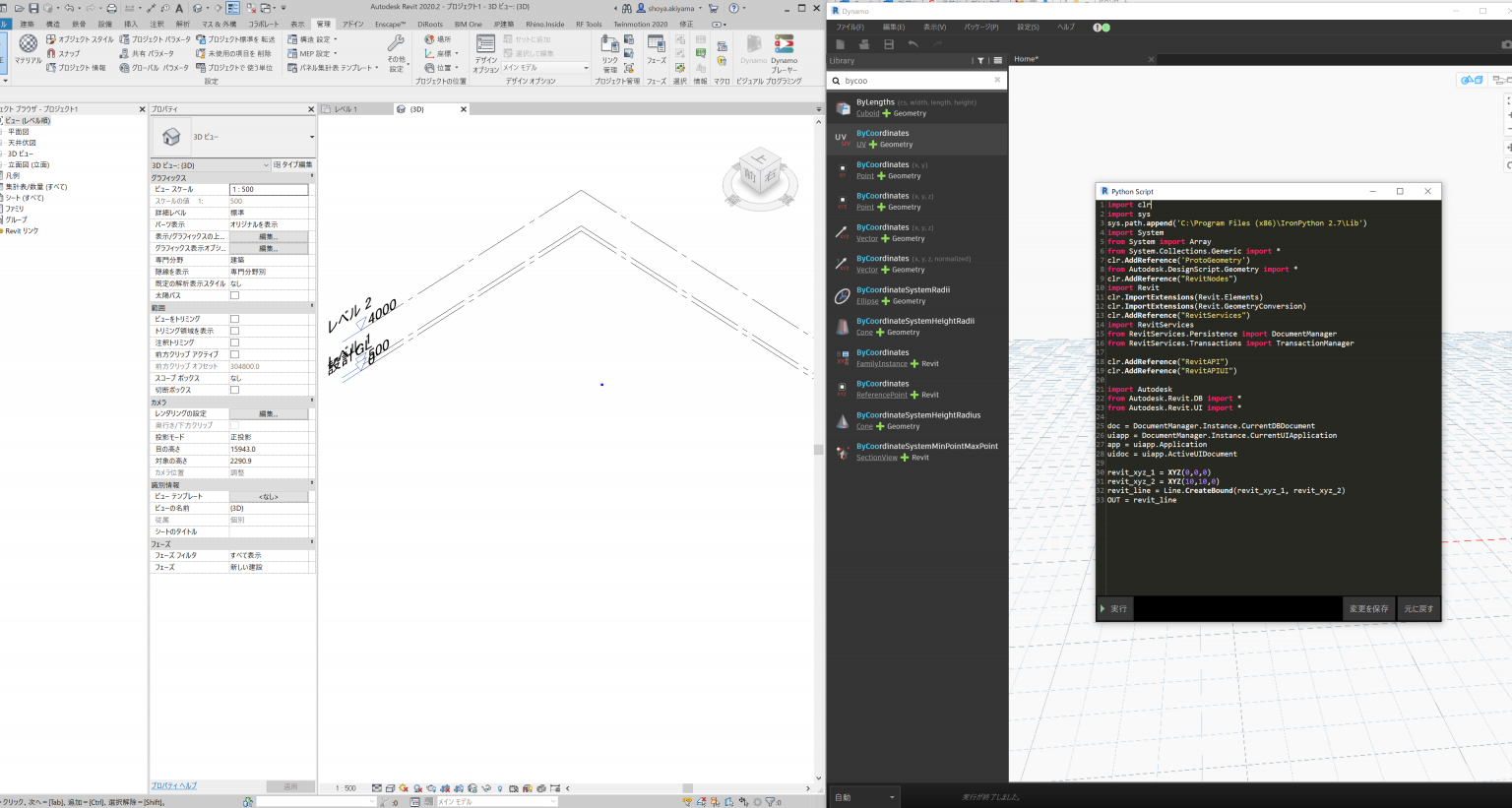1512x808 pixels.
Task: Click the 実行 run button
Action: click(x=1114, y=609)
